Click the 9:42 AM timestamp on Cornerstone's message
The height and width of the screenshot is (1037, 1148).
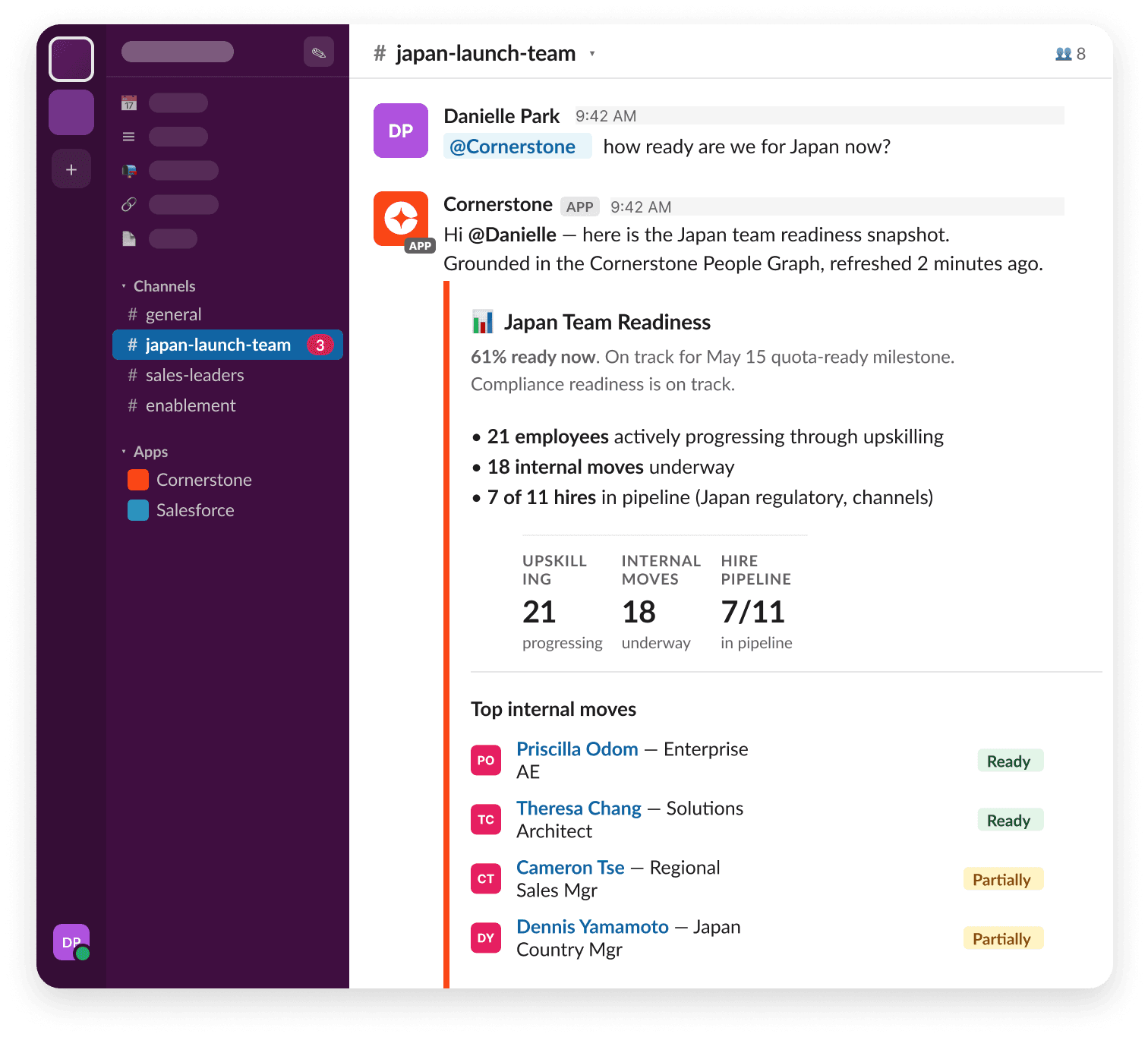tap(641, 207)
